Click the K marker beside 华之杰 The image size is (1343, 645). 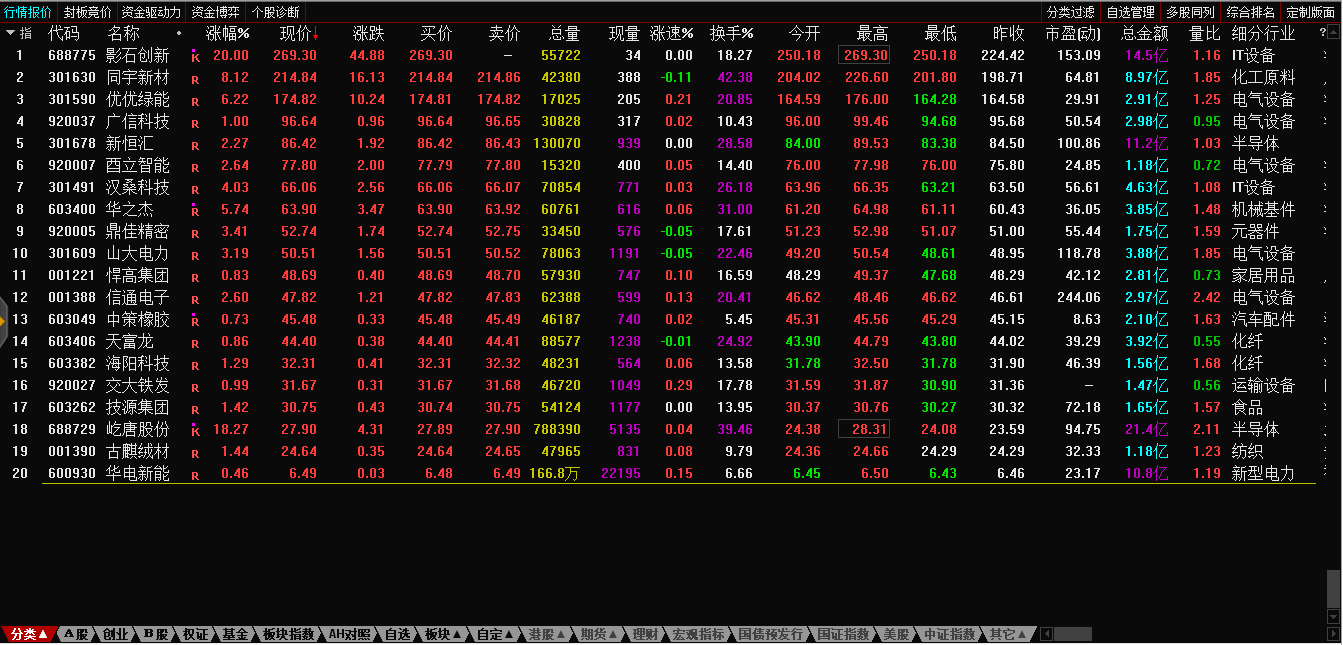[x=196, y=210]
